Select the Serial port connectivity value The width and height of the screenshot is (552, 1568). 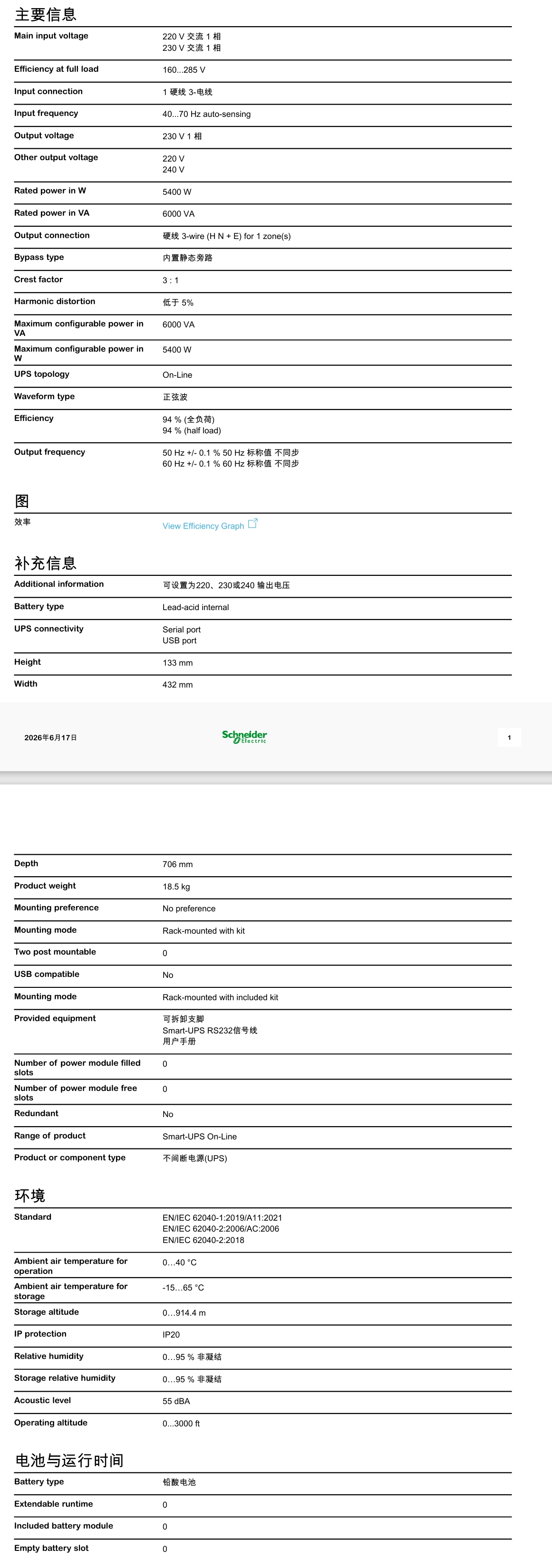(x=182, y=630)
